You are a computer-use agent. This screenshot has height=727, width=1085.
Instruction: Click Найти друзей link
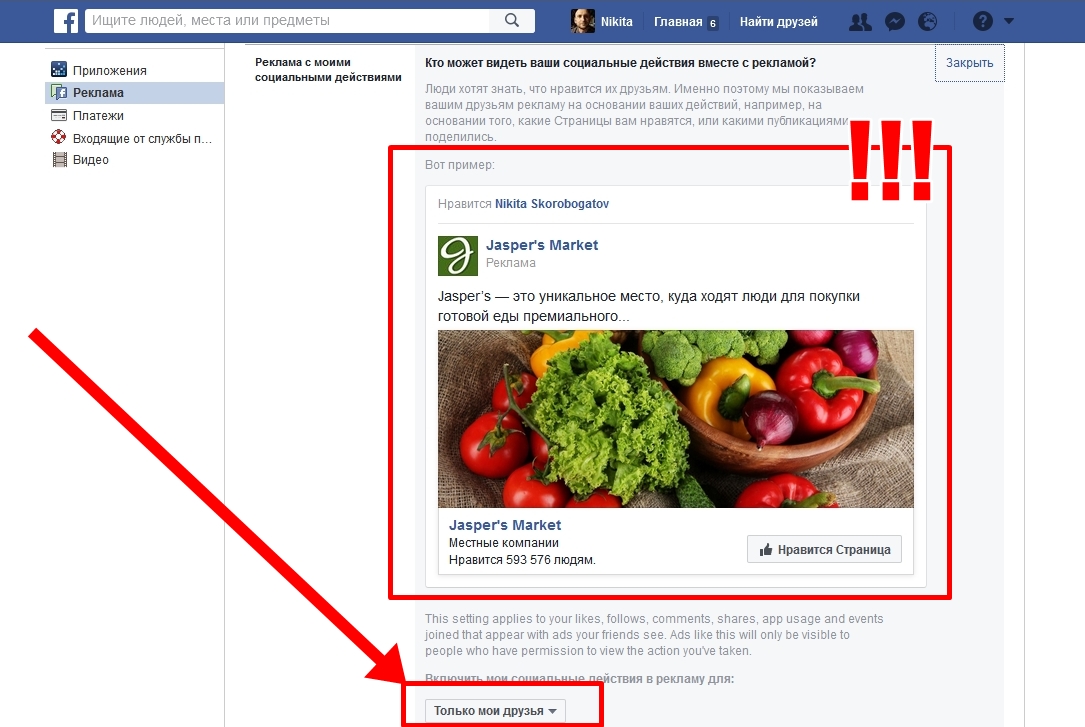coord(778,22)
